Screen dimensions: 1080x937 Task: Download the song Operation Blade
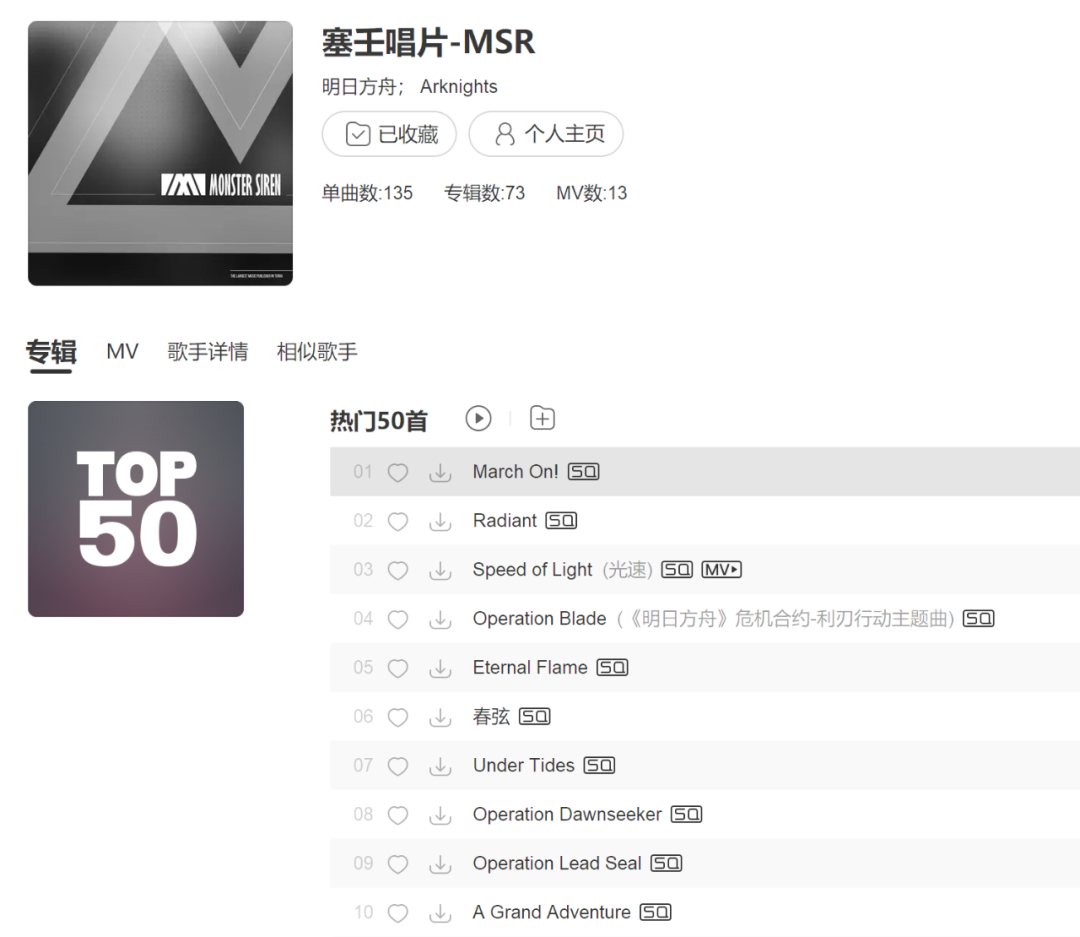440,619
